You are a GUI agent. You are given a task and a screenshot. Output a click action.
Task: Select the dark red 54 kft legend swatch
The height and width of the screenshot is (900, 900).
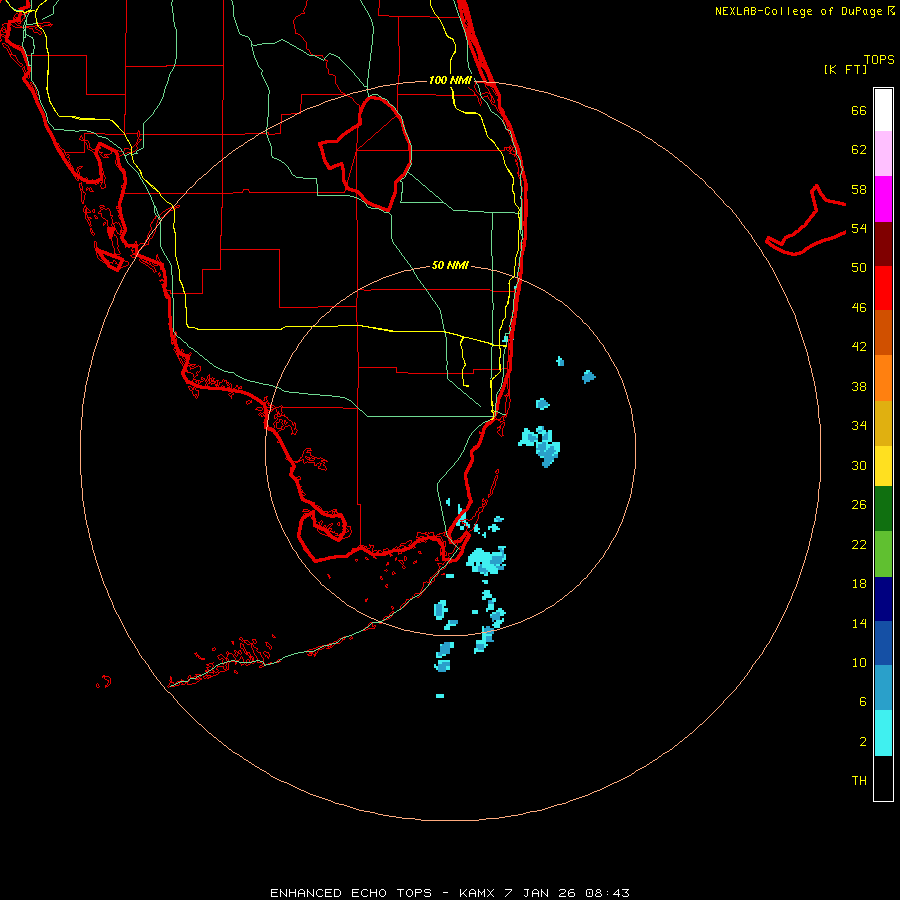(x=883, y=243)
